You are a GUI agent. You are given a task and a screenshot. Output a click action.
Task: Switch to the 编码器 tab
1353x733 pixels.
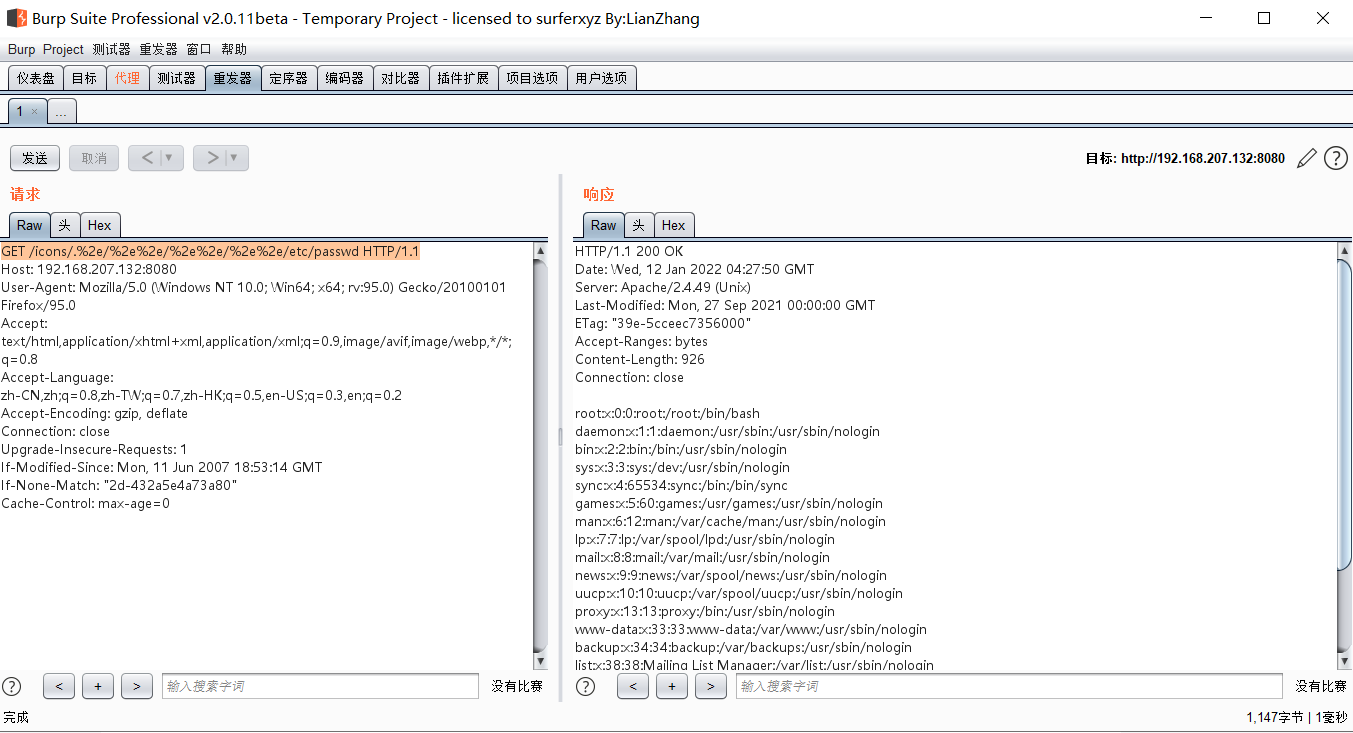(345, 78)
